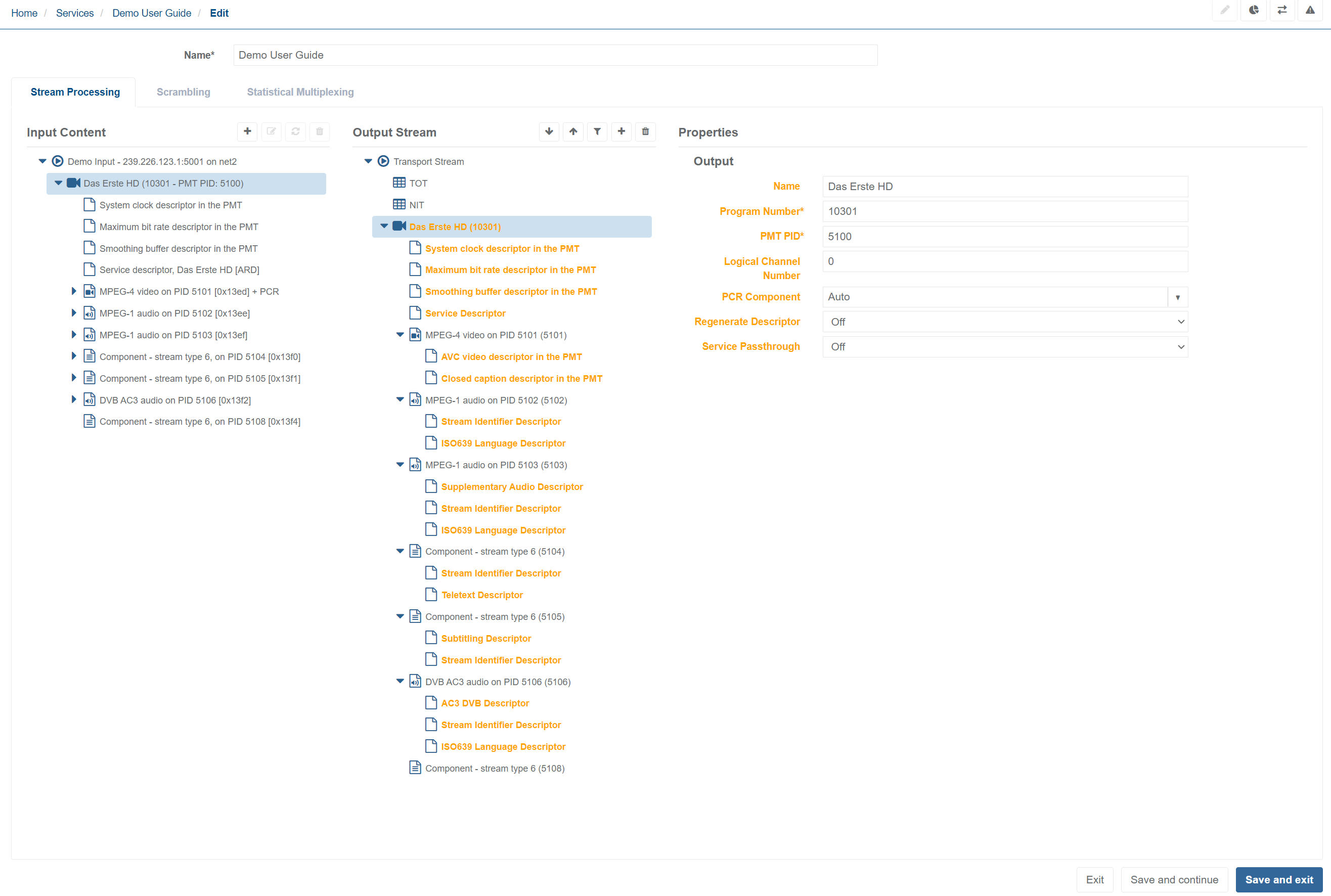Collapse DVB AC3 audio on PID 5106 output node

click(x=400, y=681)
